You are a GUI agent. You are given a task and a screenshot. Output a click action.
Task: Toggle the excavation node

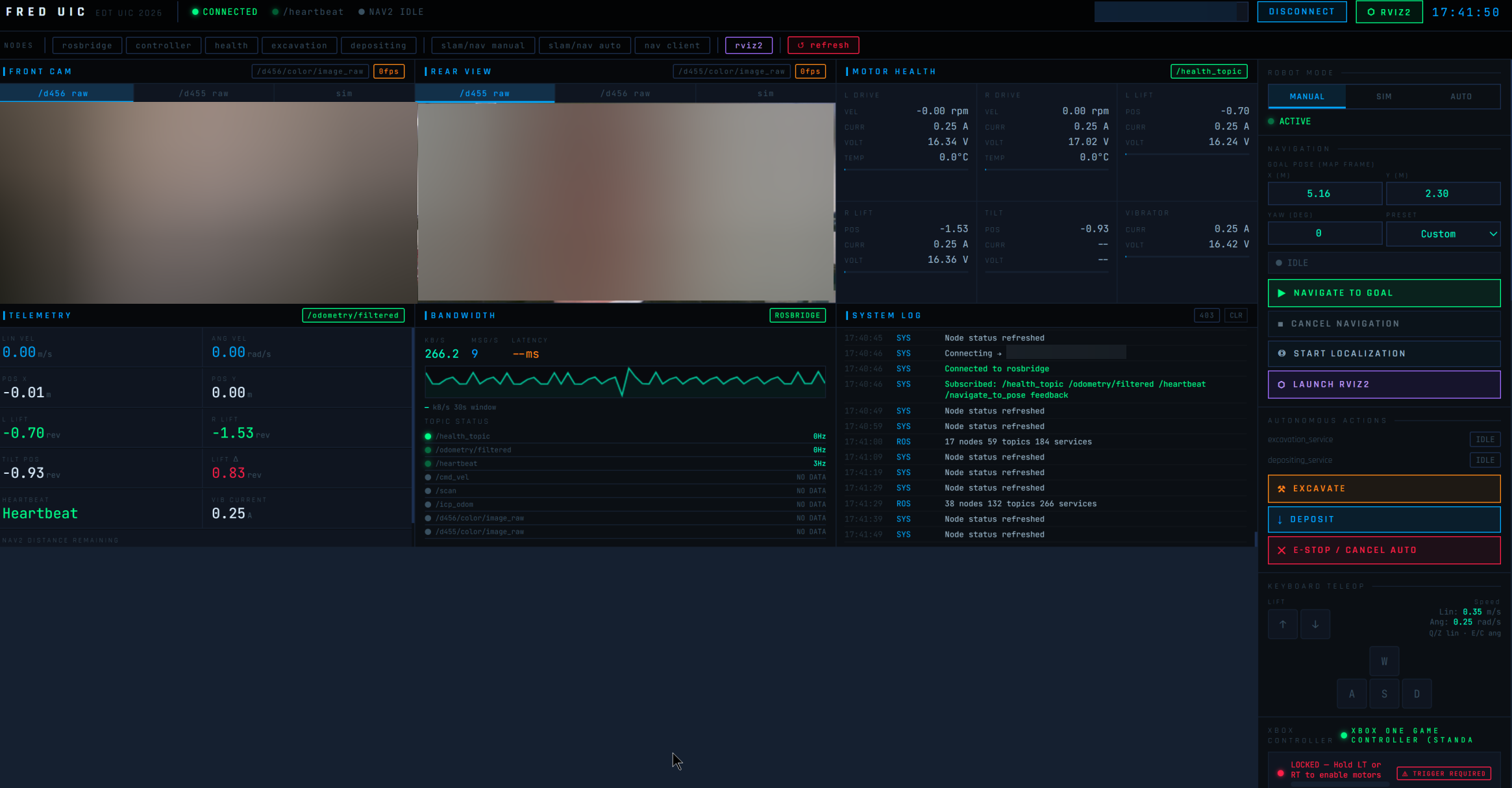click(x=299, y=45)
